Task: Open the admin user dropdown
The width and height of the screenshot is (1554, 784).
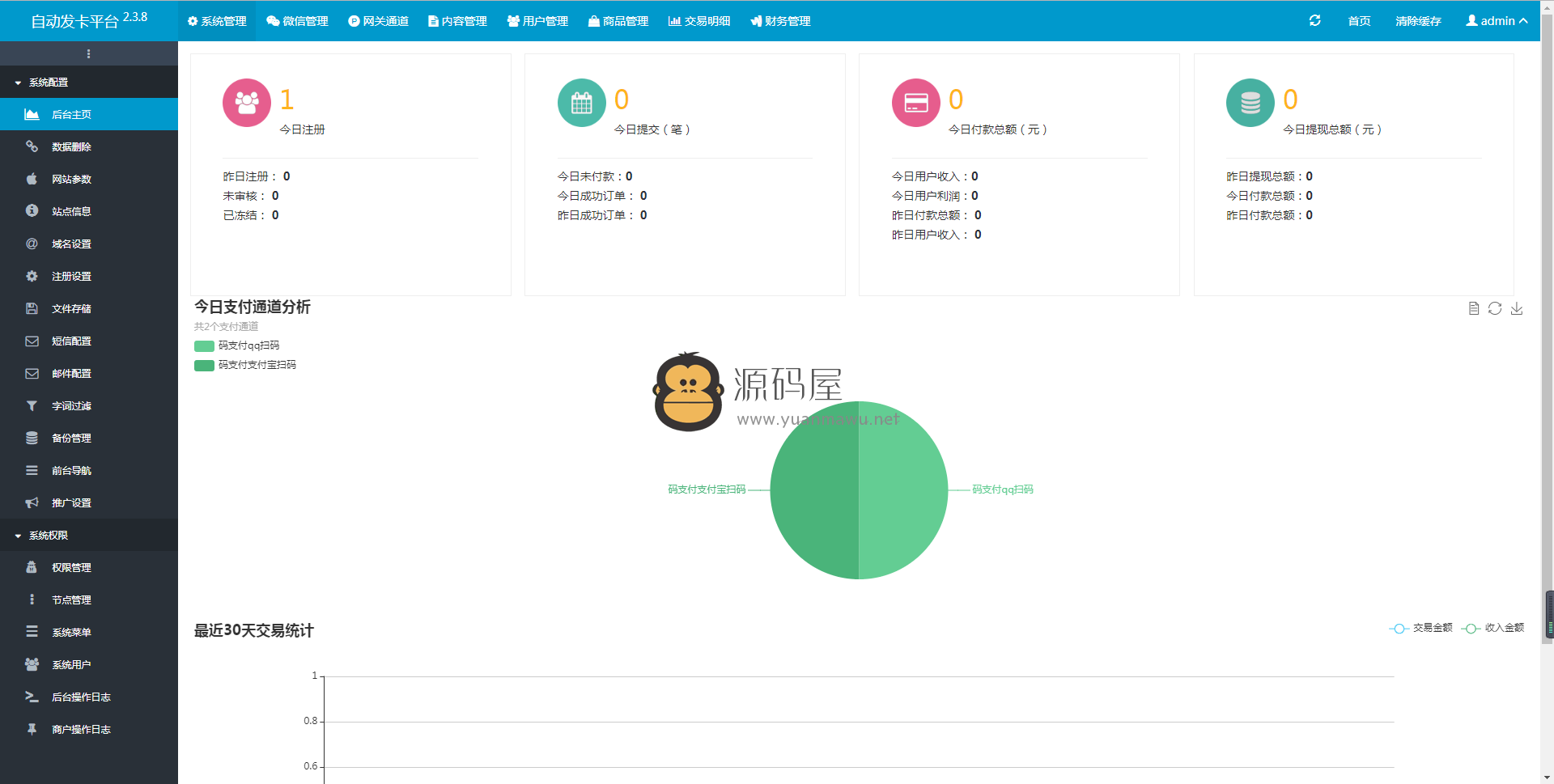Action: tap(1497, 20)
